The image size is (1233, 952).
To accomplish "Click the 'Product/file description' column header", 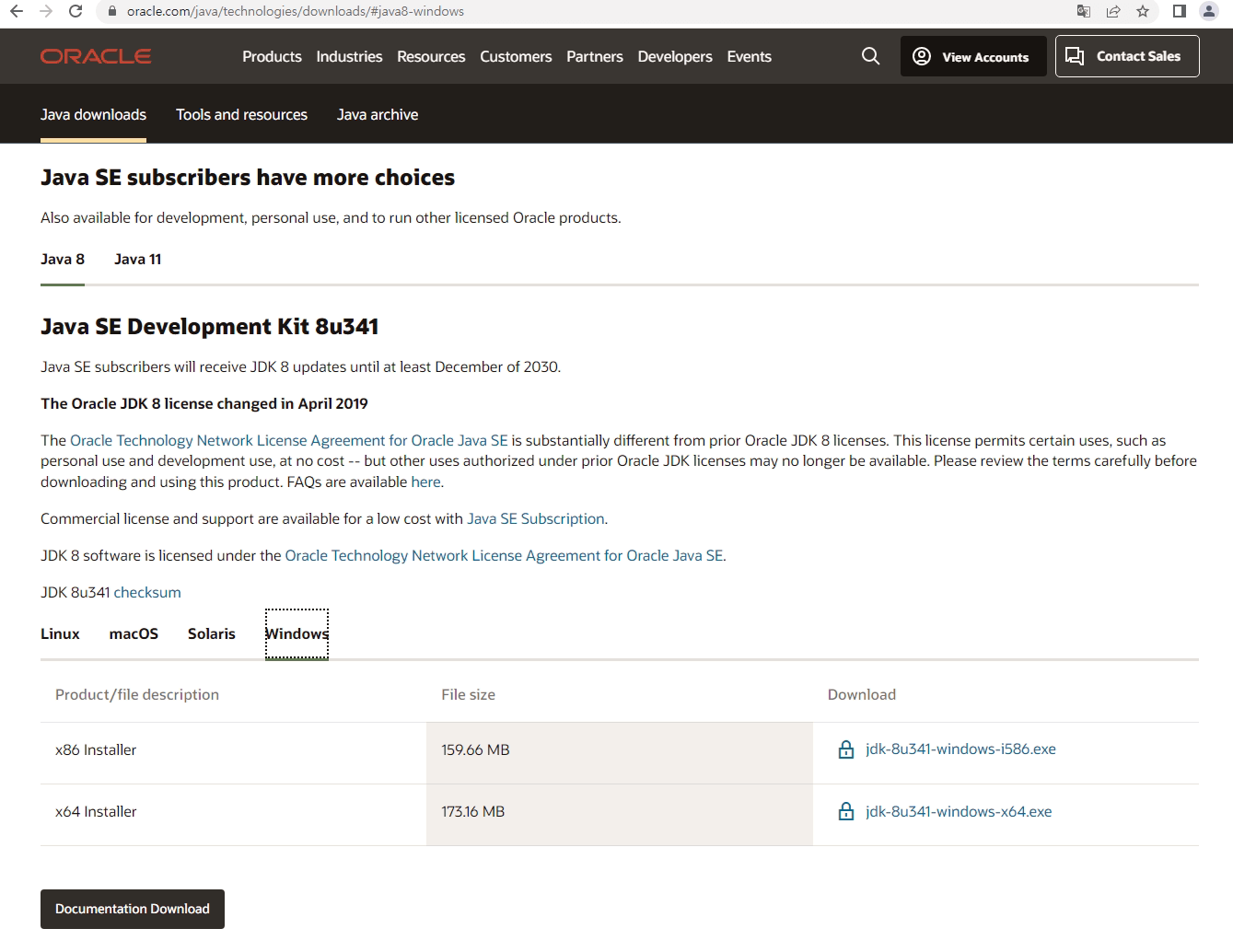I will (x=137, y=694).
